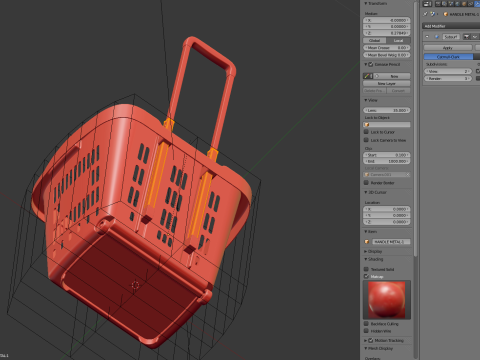Click the HANDLE METAL object cube icon in breadcrumb
Viewport: 480px width, 360px height.
pos(446,14)
